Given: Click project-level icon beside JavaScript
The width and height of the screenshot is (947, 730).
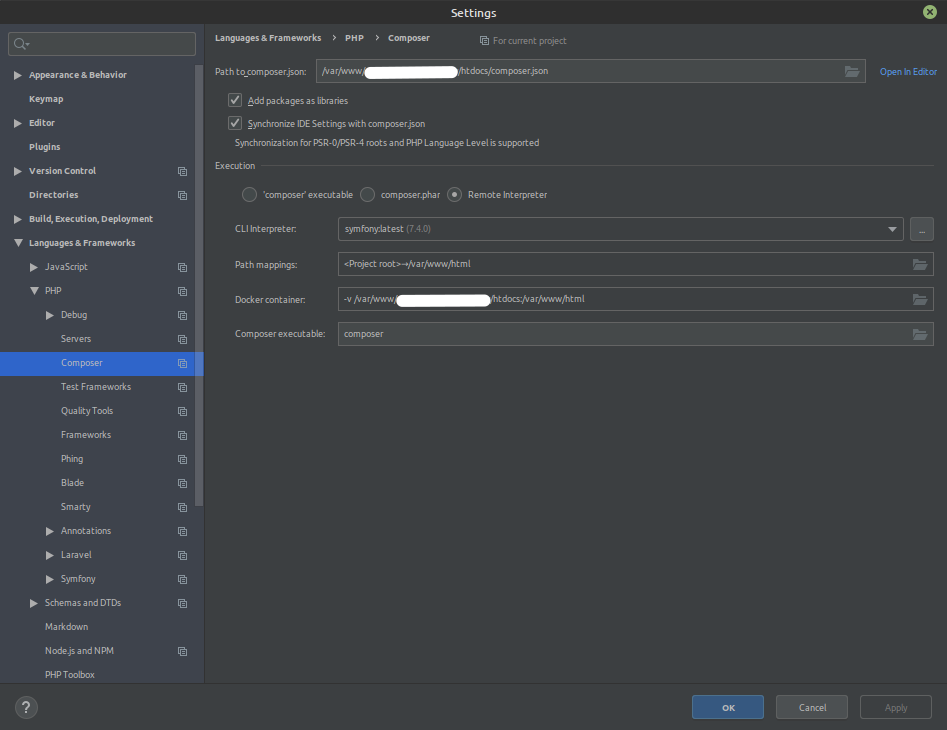Looking at the screenshot, I should point(182,267).
